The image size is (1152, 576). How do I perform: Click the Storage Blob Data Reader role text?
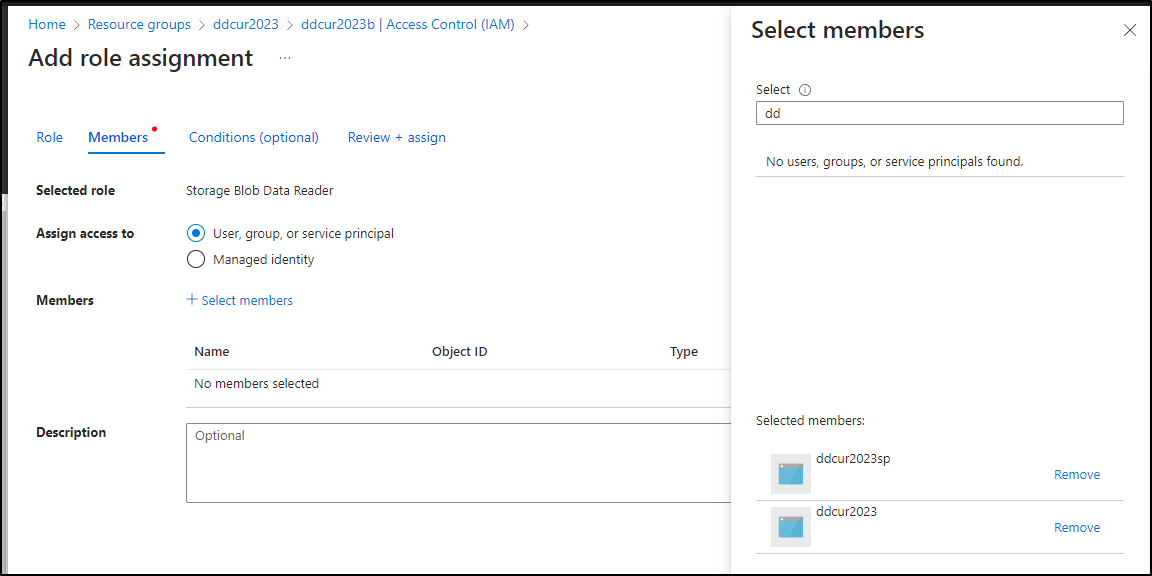pyautogui.click(x=260, y=191)
